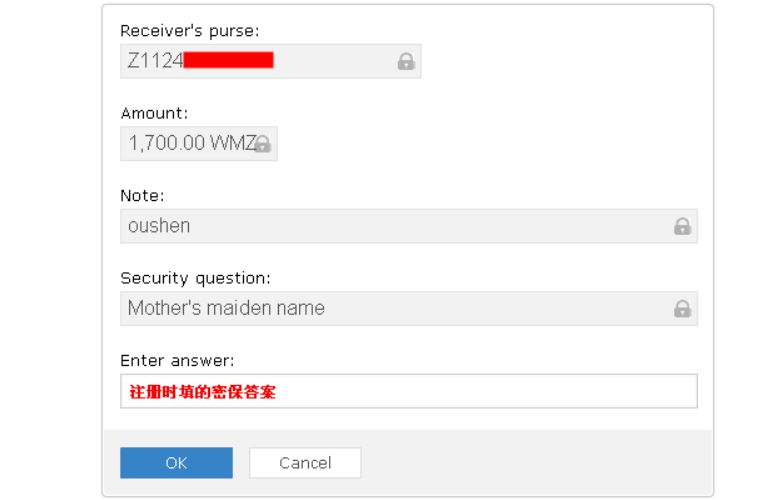Image resolution: width=774 pixels, height=500 pixels.
Task: Click the gray footer bar right of Cancel
Action: pos(537,462)
